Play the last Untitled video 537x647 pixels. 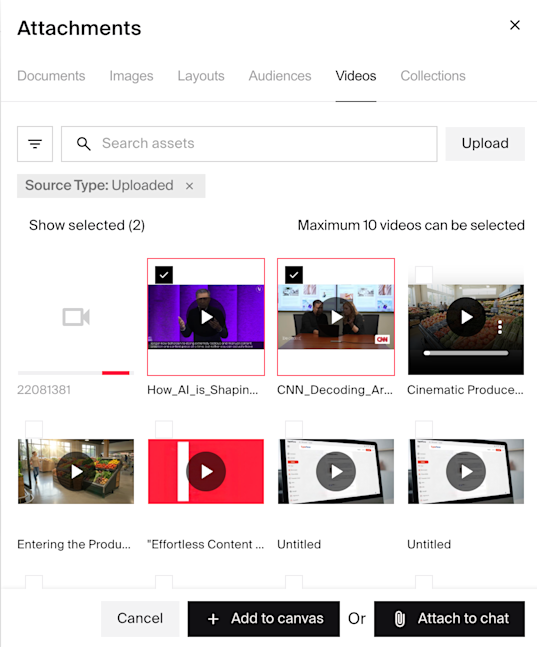[466, 471]
